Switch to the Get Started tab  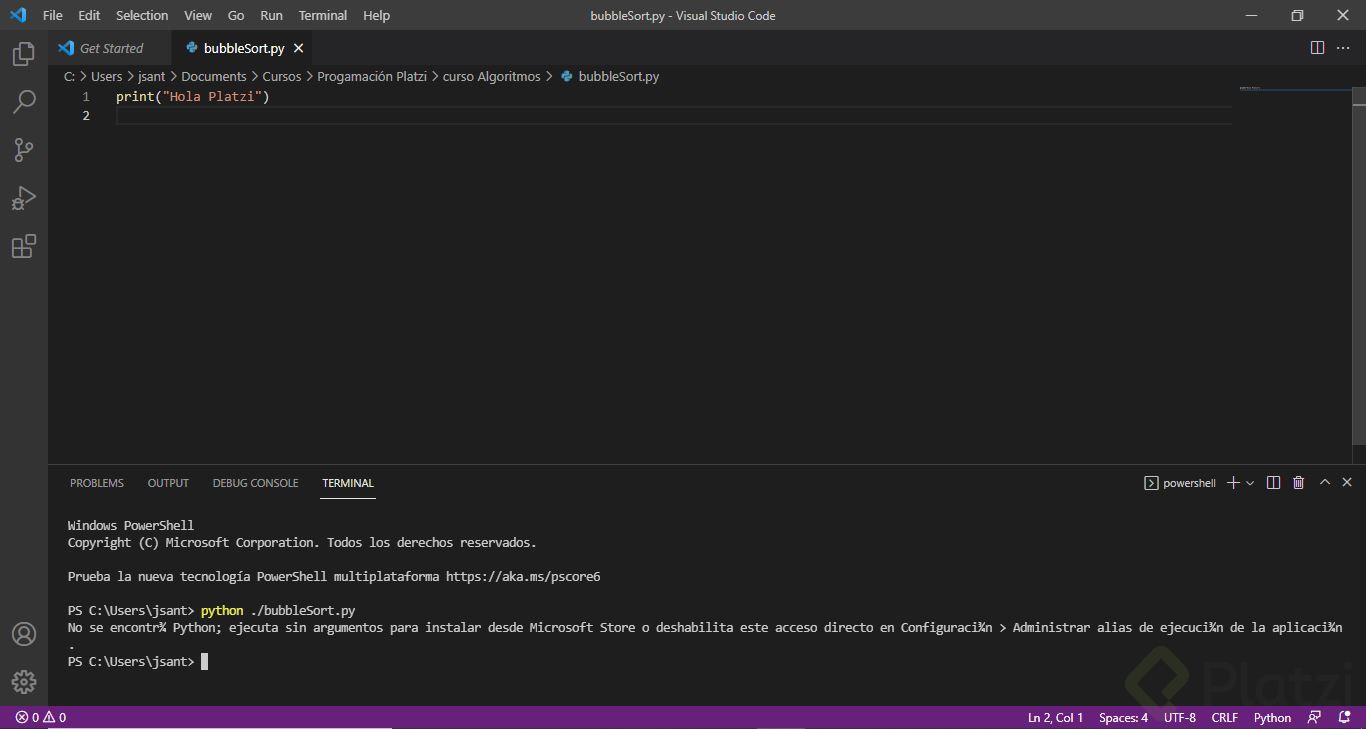(110, 48)
